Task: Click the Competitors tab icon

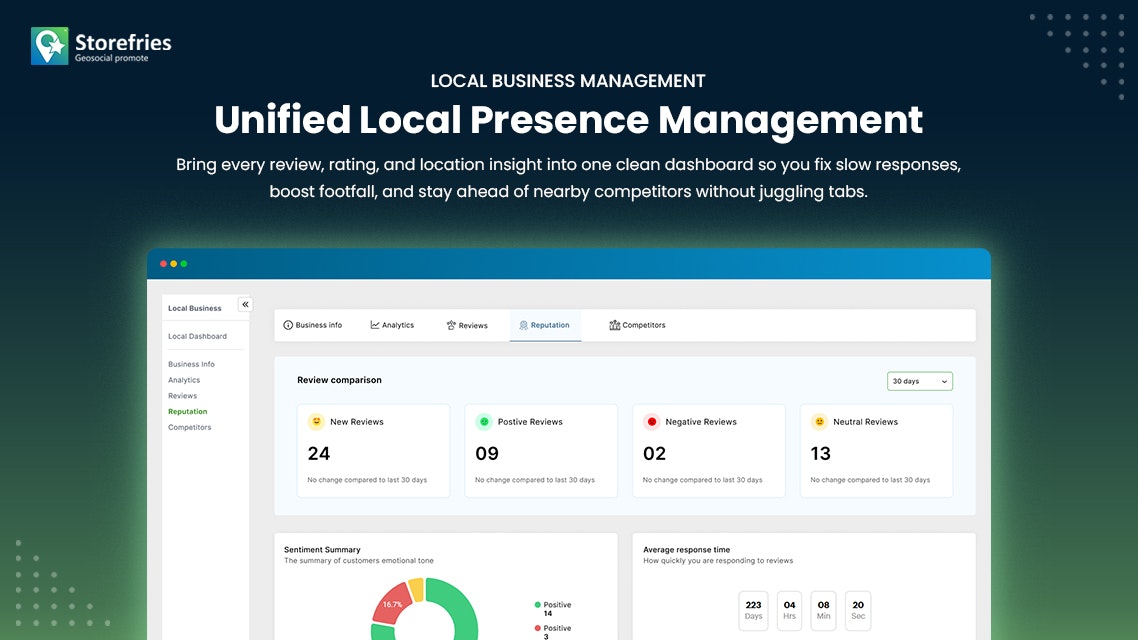Action: click(614, 325)
